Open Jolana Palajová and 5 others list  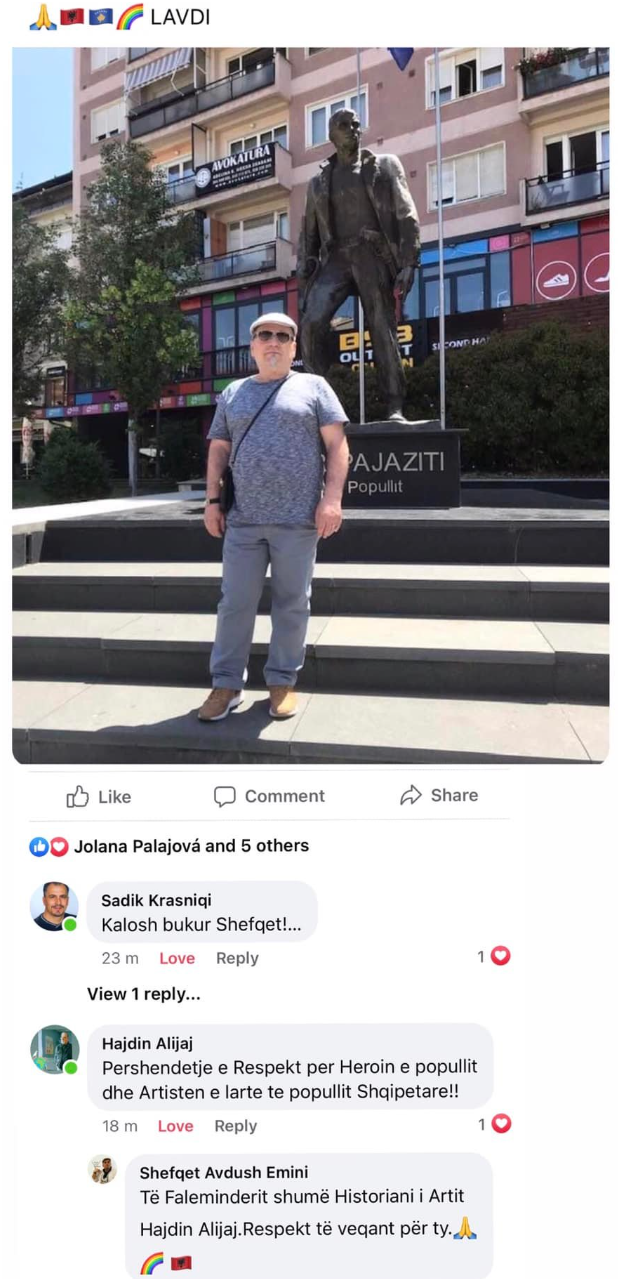[x=191, y=846]
